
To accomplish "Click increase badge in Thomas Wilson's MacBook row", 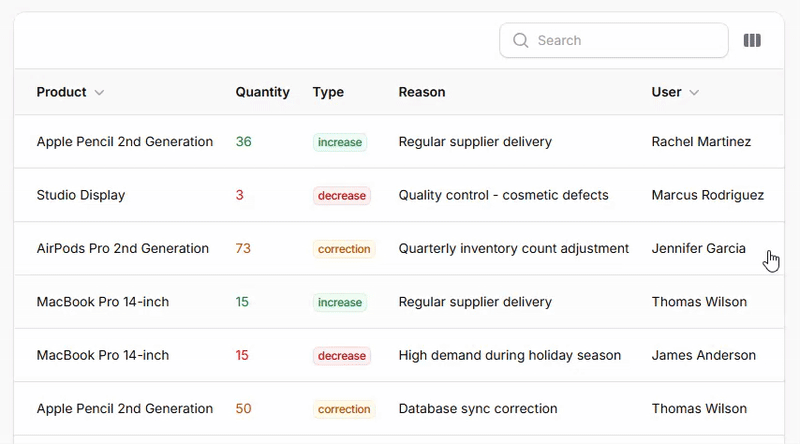I will (340, 302).
